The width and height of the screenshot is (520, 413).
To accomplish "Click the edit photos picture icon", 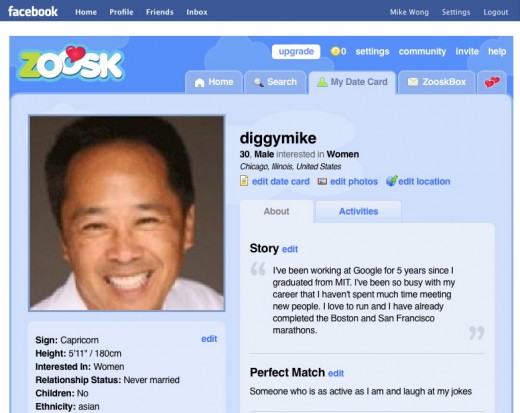I will pyautogui.click(x=322, y=181).
